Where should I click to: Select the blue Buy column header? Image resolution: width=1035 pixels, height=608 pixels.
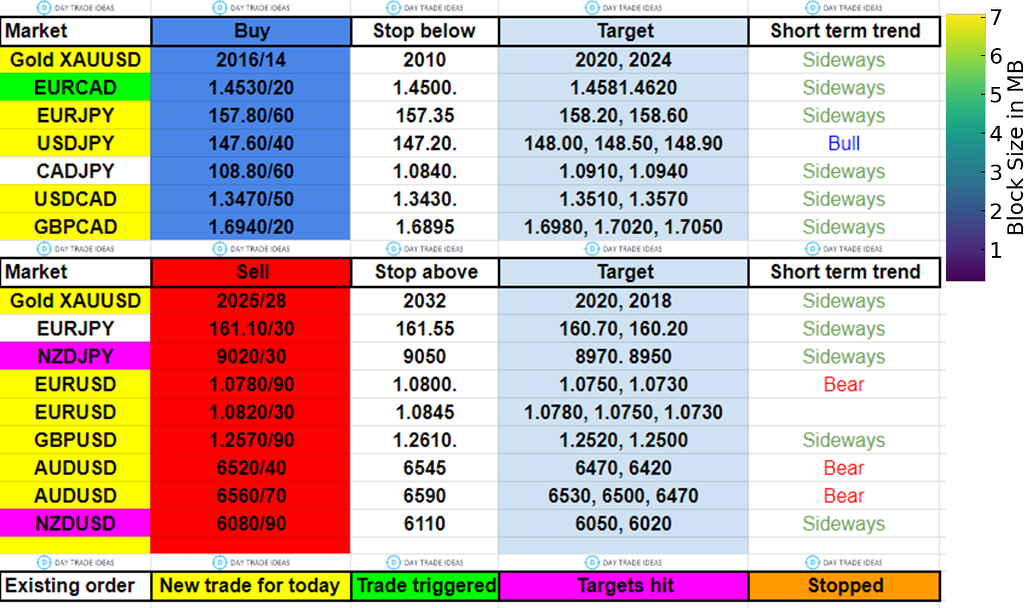pyautogui.click(x=250, y=31)
